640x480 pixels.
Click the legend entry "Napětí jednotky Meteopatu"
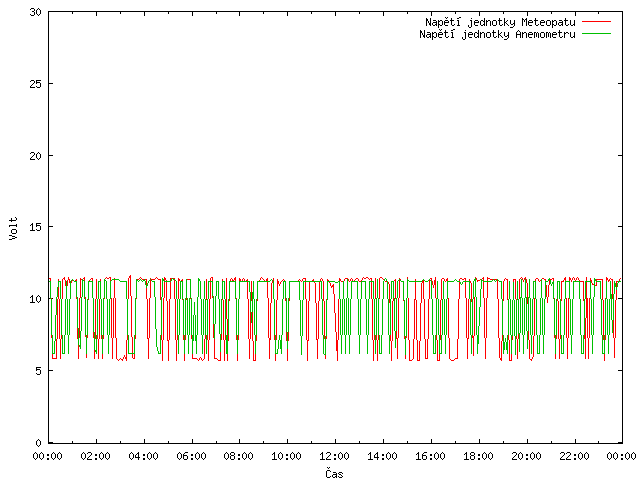point(500,22)
